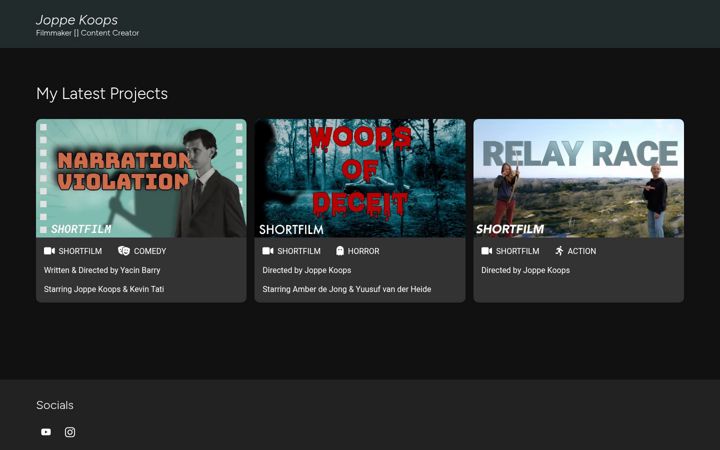Click the HORROR genre label

click(x=363, y=251)
